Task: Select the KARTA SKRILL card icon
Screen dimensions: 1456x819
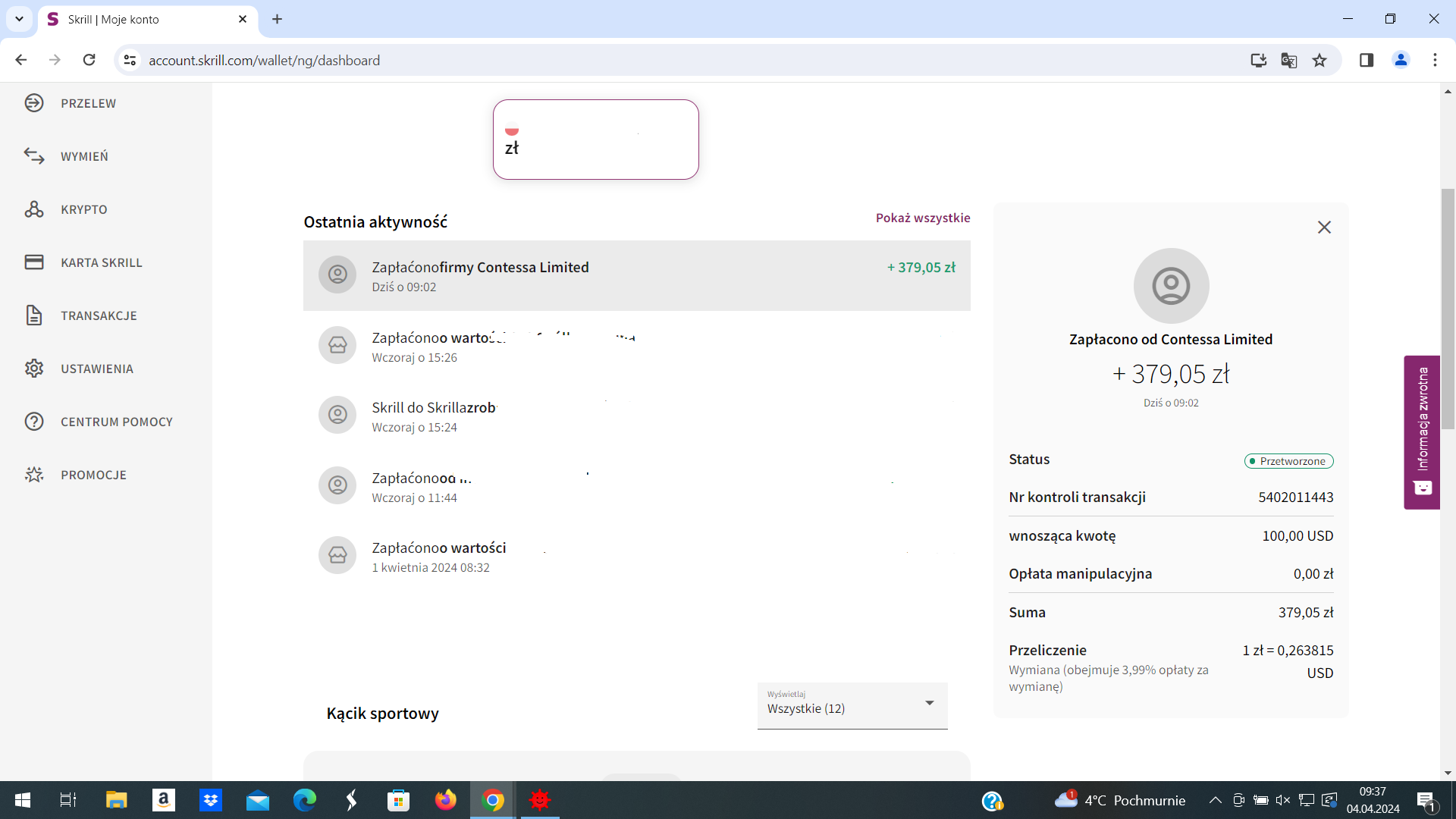Action: (34, 262)
